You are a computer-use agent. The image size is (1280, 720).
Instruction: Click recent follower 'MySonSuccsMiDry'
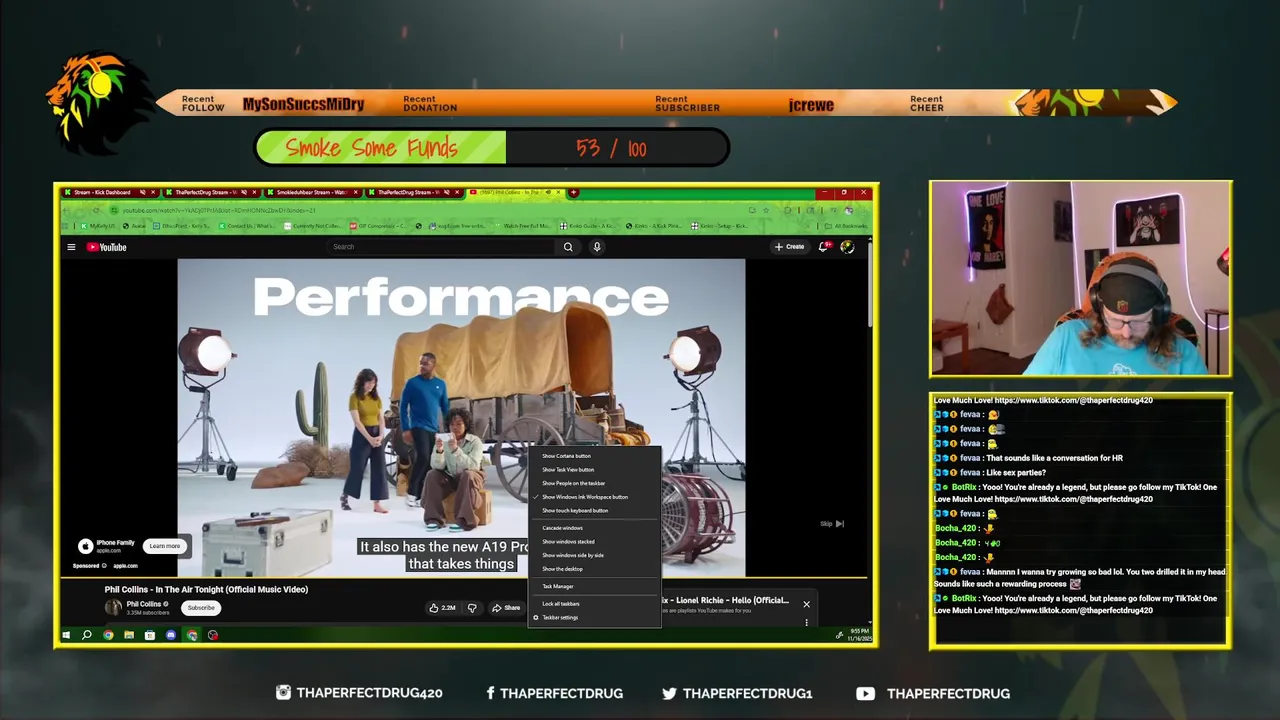303,104
